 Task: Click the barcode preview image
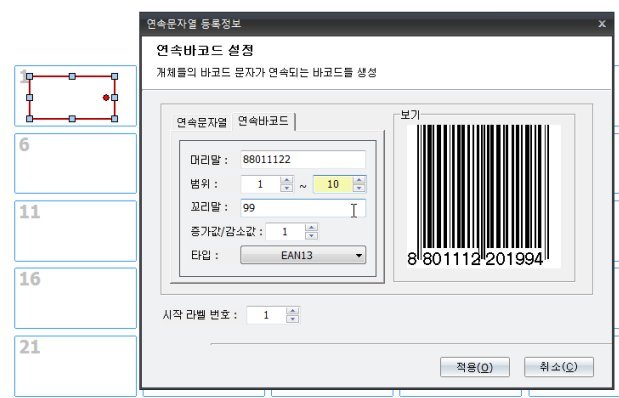pyautogui.click(x=484, y=196)
